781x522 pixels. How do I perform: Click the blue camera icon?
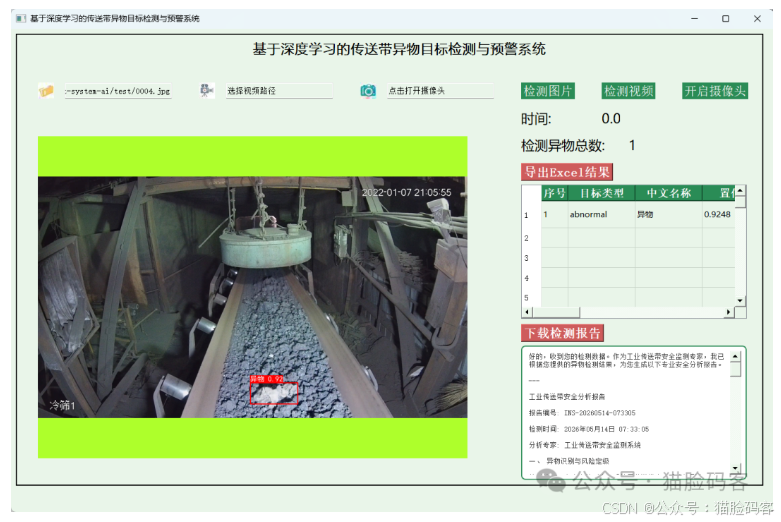(368, 91)
